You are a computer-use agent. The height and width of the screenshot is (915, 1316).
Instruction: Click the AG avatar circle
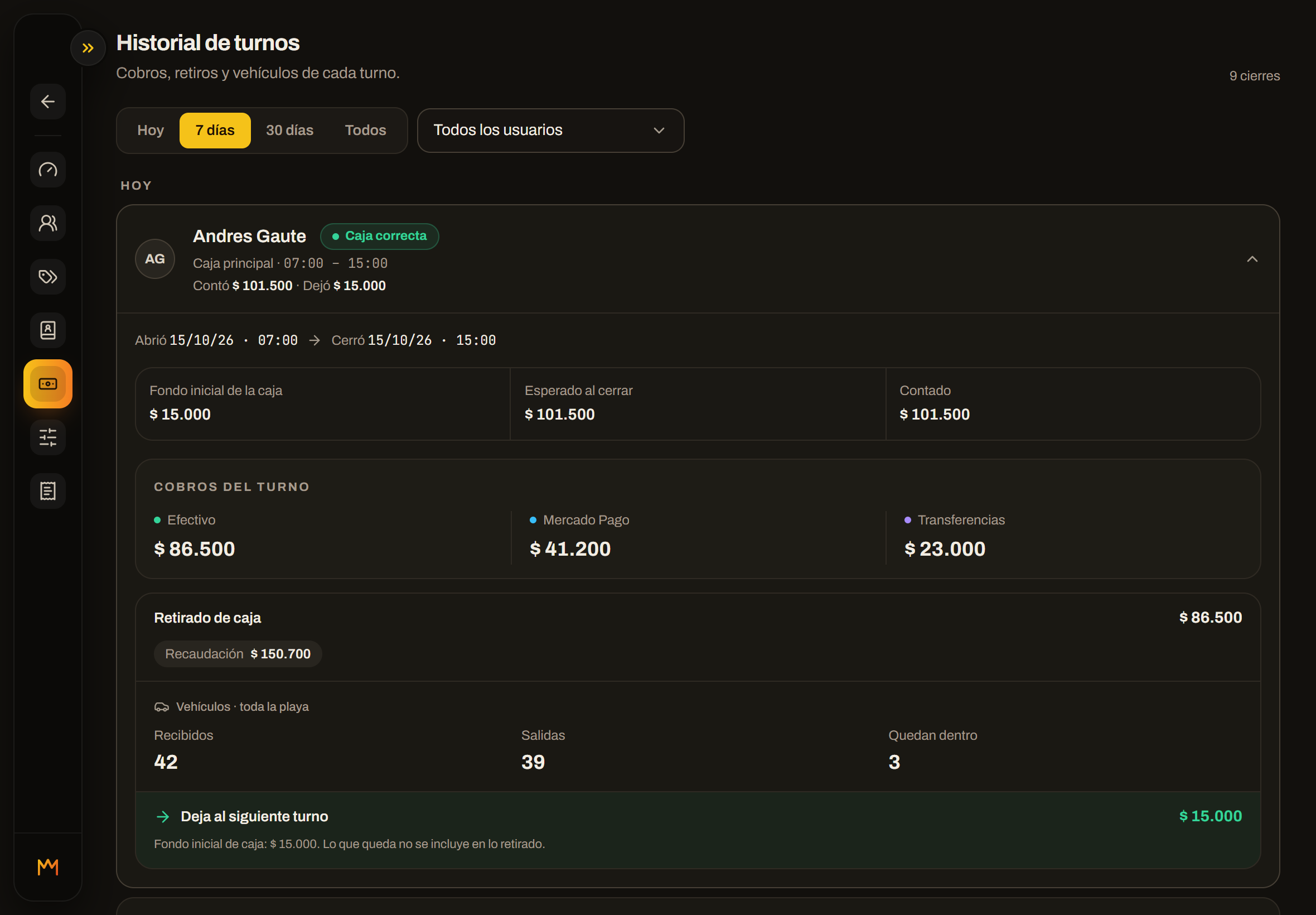[x=154, y=259]
